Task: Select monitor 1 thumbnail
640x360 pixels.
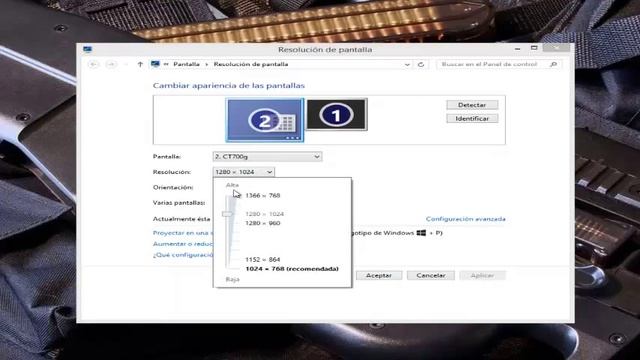Action: click(336, 115)
